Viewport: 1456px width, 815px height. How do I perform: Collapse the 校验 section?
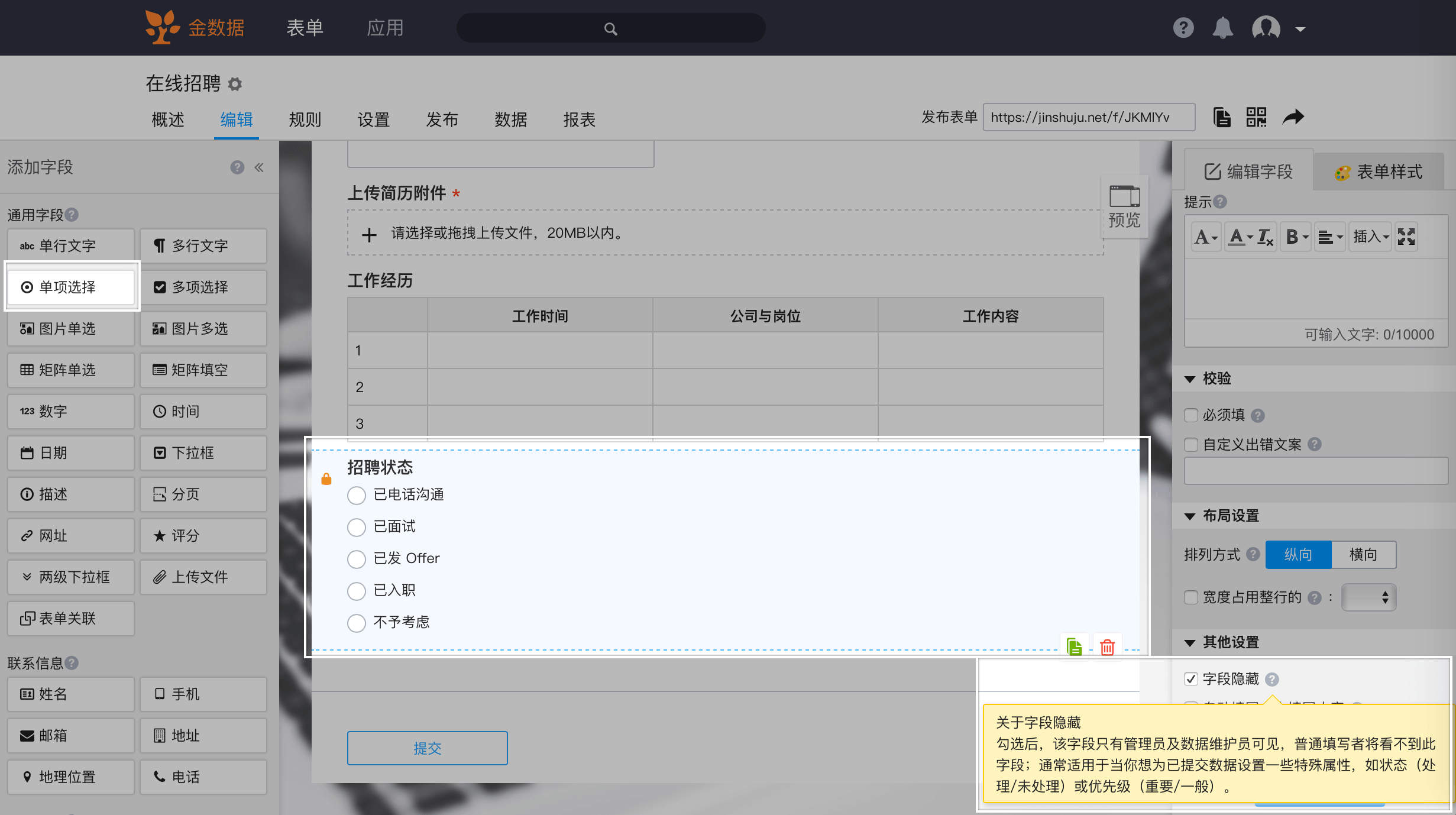coord(1190,379)
